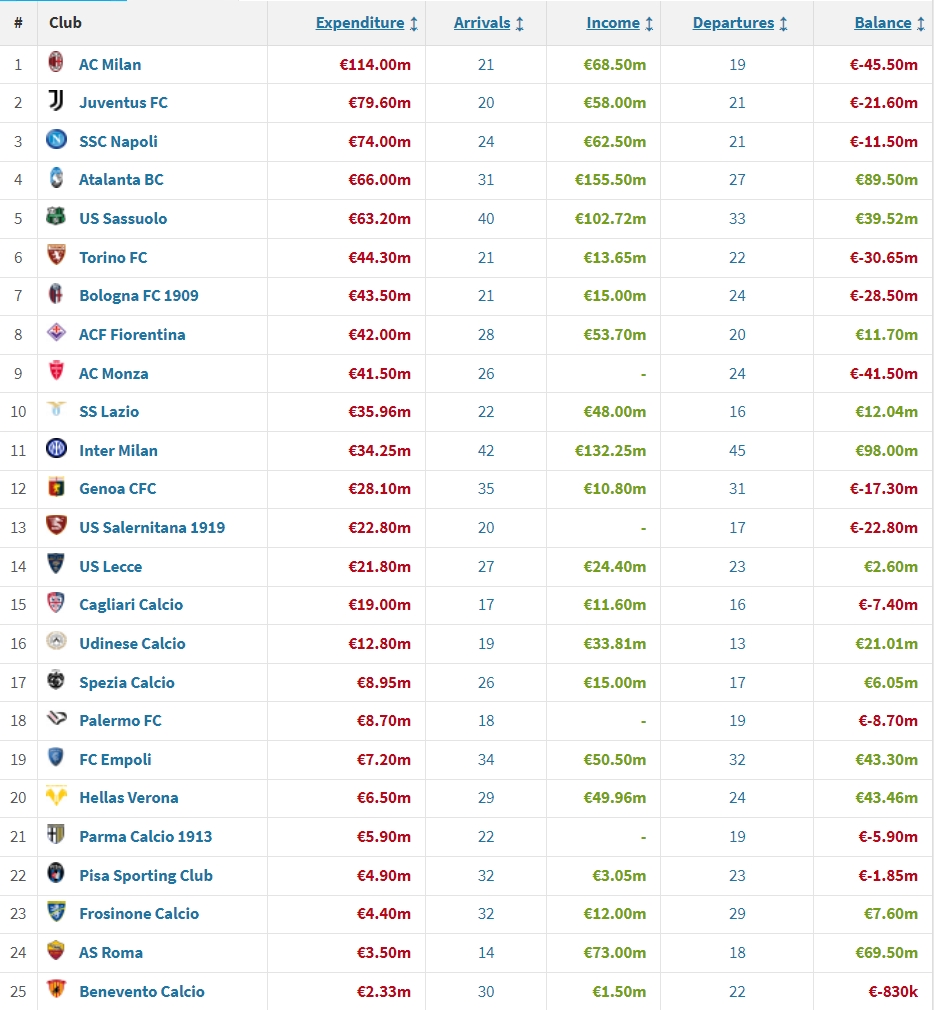Click the AS Roma crest icon
The width and height of the screenshot is (934, 1010).
tap(56, 951)
